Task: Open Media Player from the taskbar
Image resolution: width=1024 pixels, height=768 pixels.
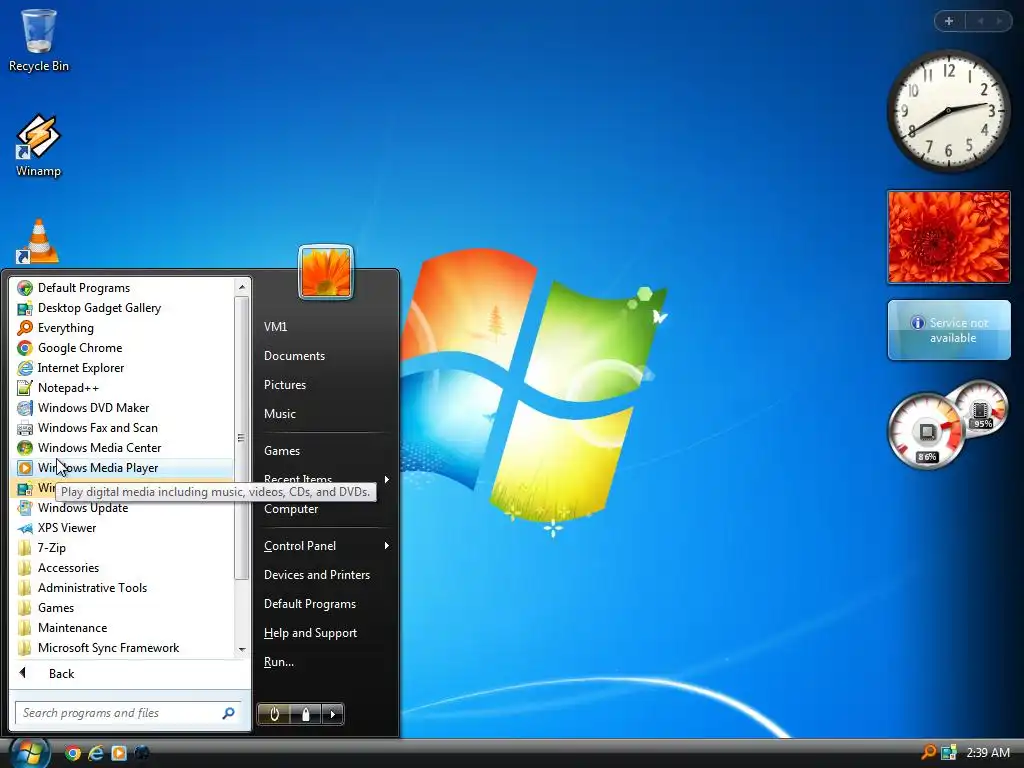Action: (119, 753)
